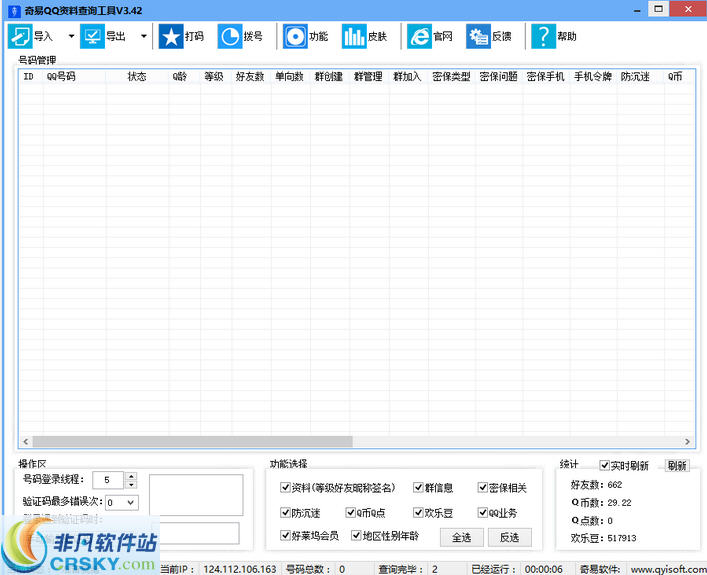Viewport: 707px width, 575px height.
Task: Click the 单向数 column header
Action: click(x=290, y=77)
